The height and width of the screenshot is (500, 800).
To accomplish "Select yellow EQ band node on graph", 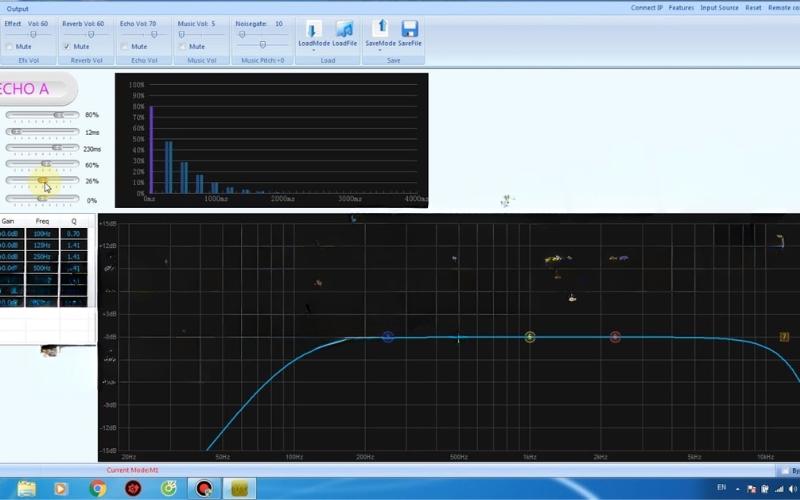I will pos(530,337).
